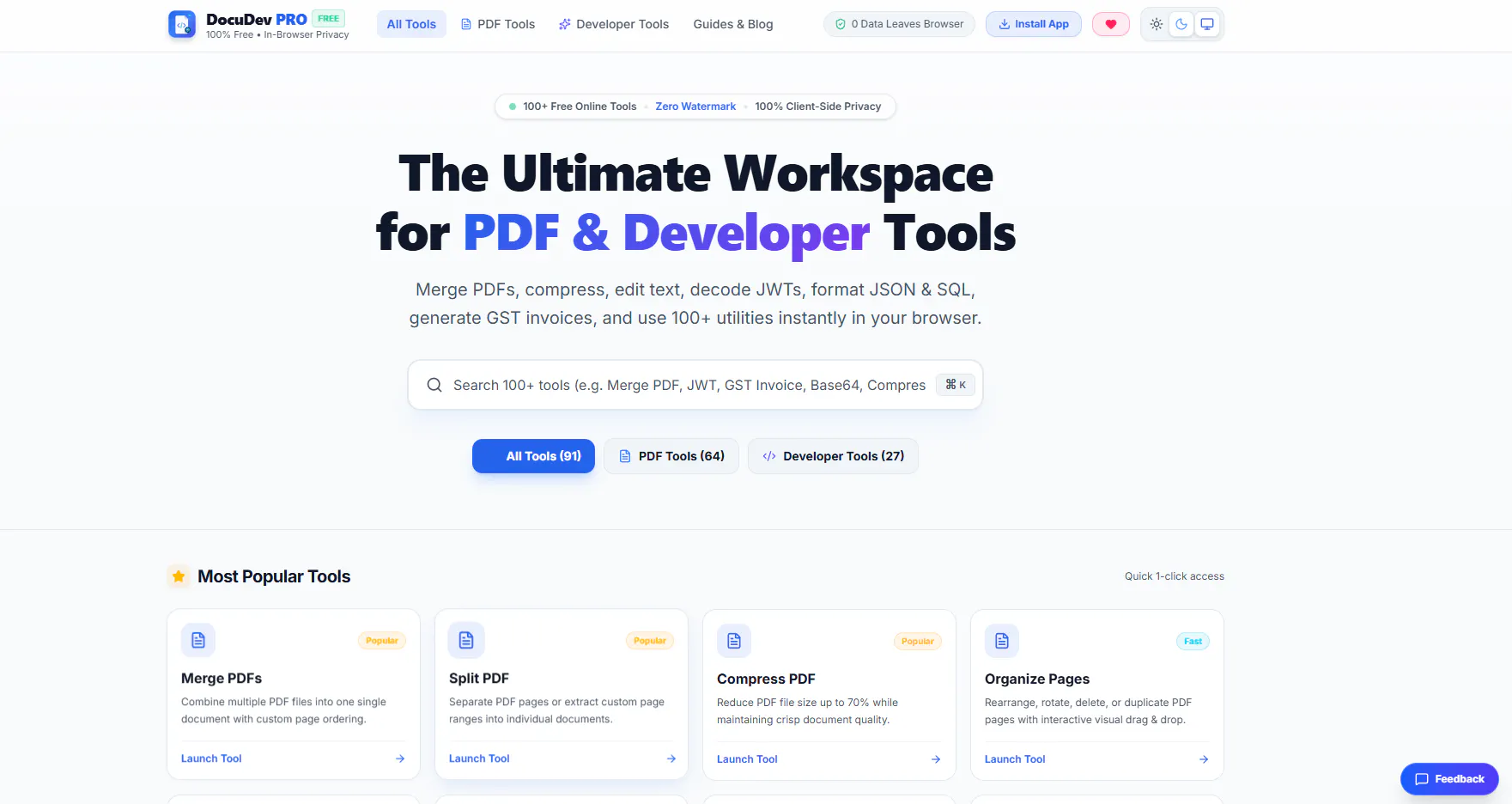Launch Tool link for Merge PDFs
1512x804 pixels.
[211, 758]
